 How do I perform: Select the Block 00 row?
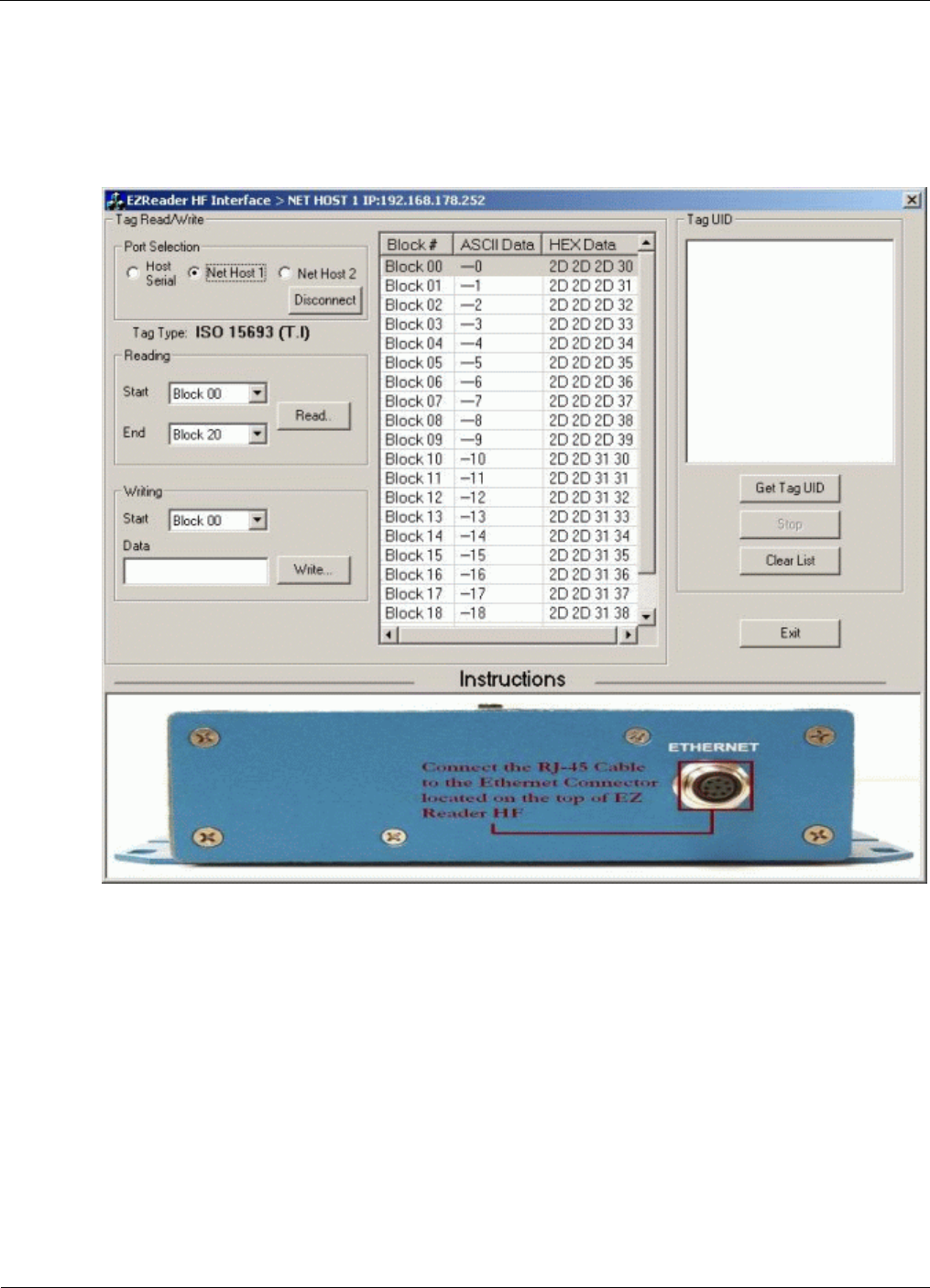pyautogui.click(x=509, y=266)
